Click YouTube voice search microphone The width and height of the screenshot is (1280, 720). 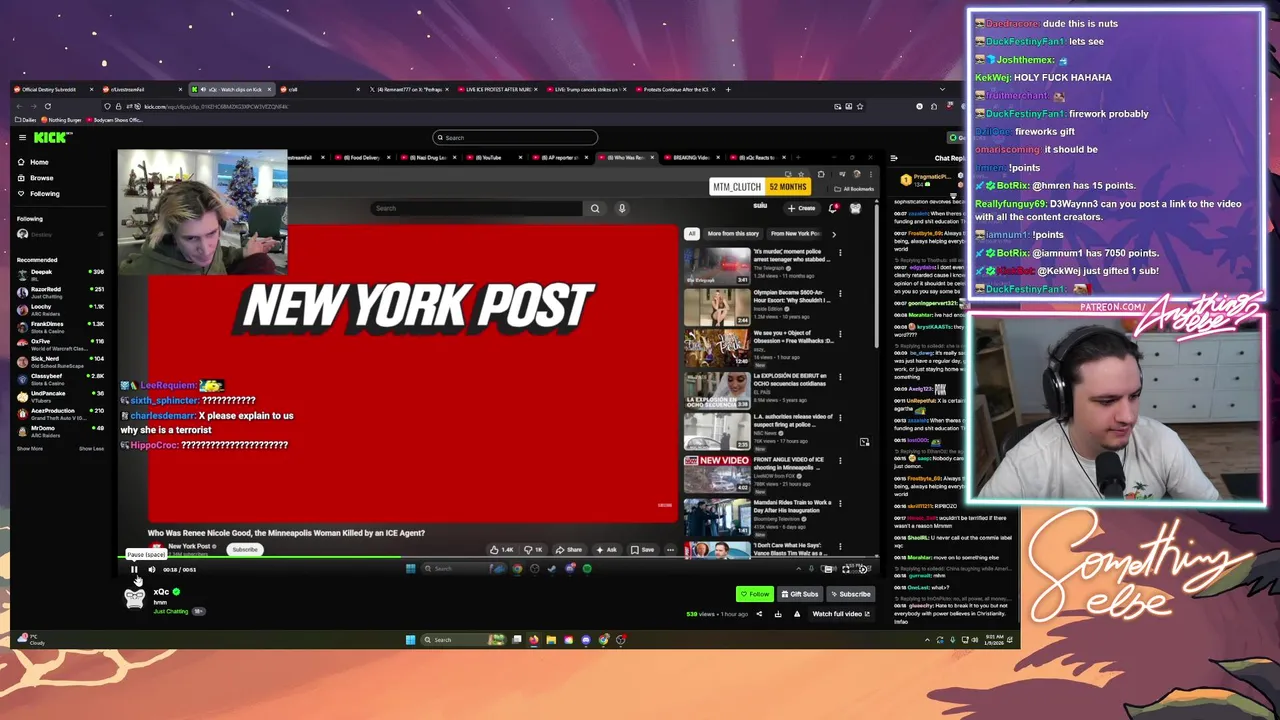point(622,208)
